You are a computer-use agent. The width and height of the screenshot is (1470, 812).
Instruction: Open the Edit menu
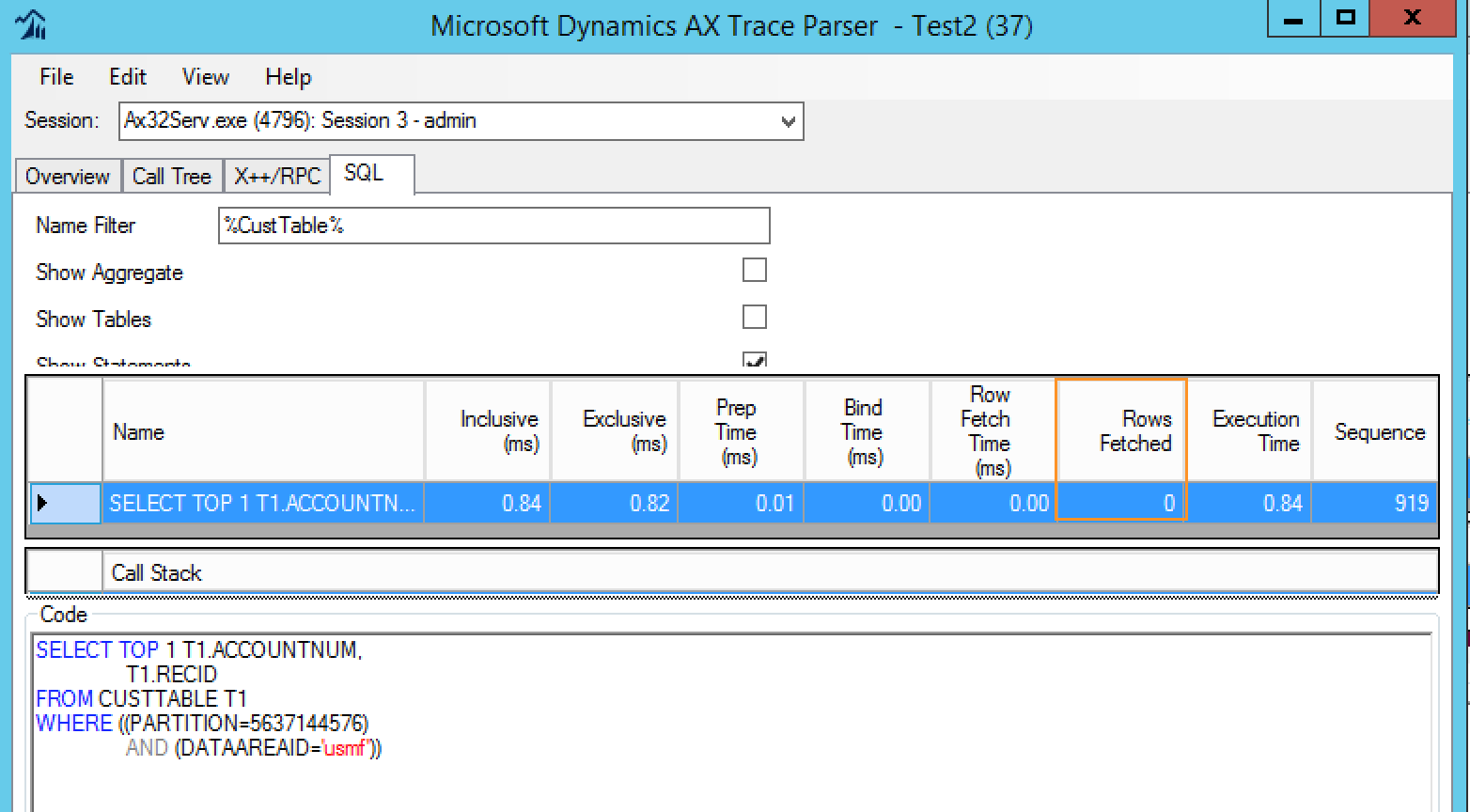pyautogui.click(x=128, y=77)
